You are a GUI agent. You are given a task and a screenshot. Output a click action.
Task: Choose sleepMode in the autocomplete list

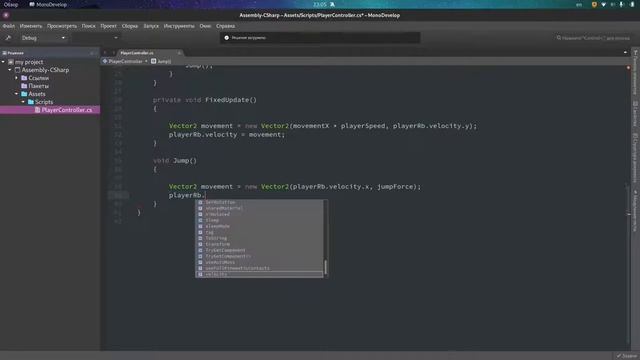pos(259,226)
